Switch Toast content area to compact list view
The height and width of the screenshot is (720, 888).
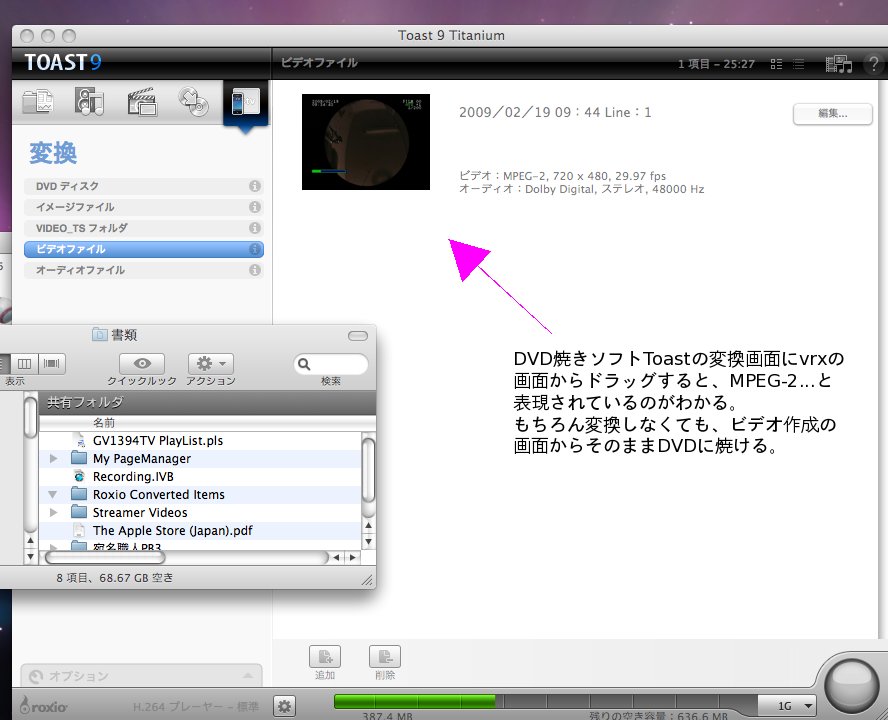click(799, 64)
